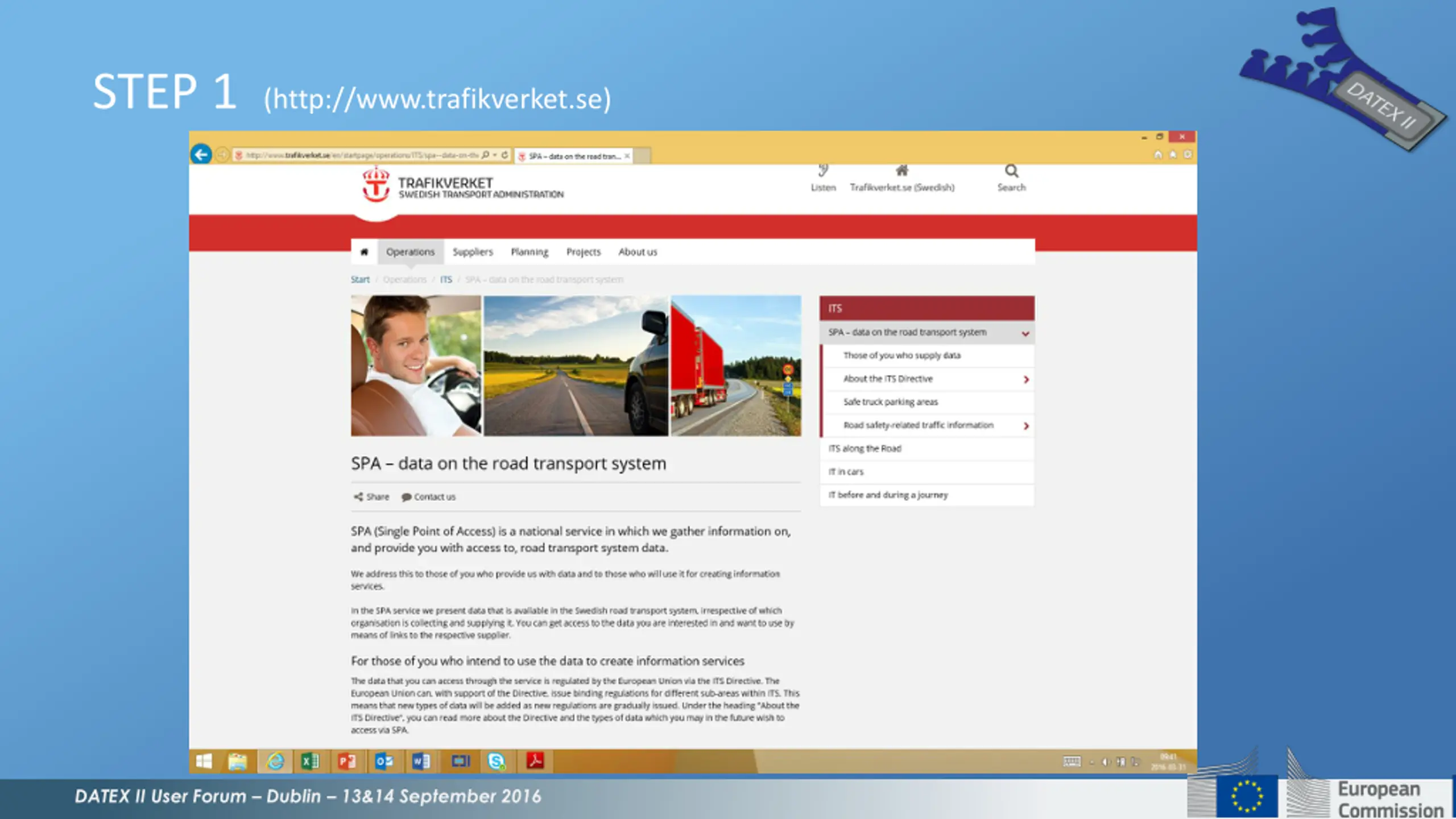Open Outlook from the taskbar

384,761
